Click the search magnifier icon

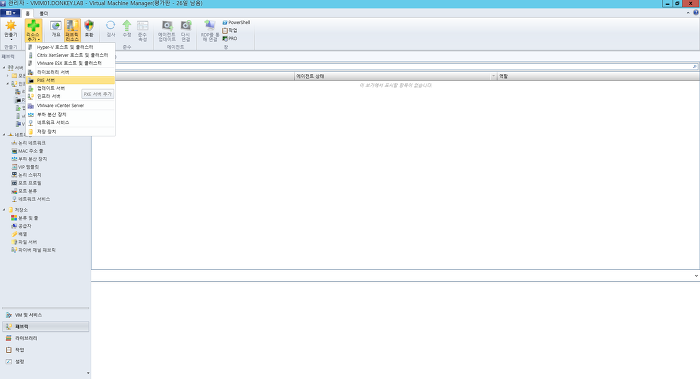click(695, 67)
